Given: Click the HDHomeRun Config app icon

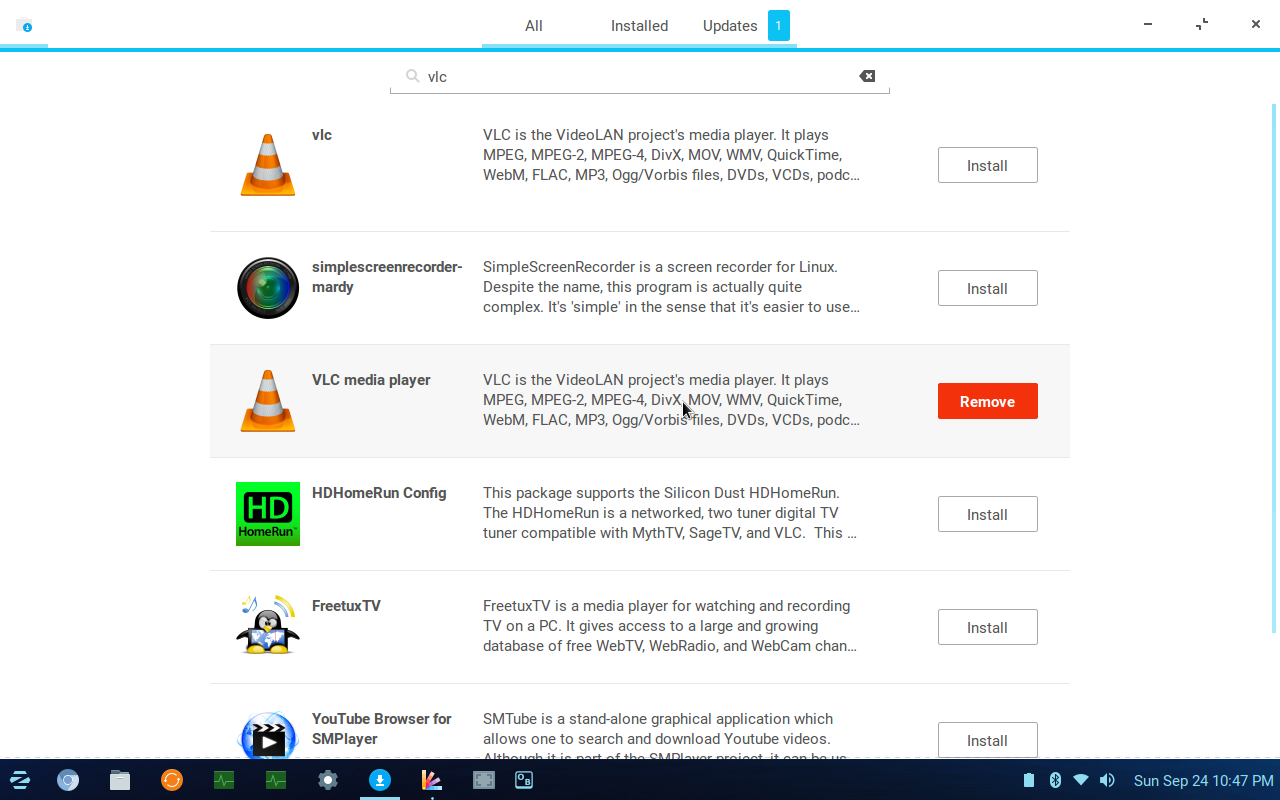Looking at the screenshot, I should (268, 514).
